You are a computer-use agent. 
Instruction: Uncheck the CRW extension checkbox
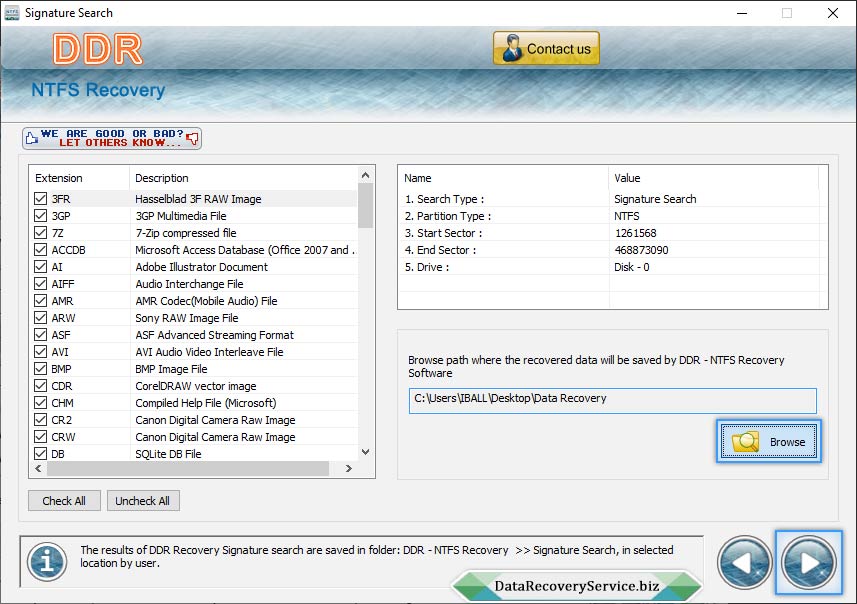click(x=40, y=436)
